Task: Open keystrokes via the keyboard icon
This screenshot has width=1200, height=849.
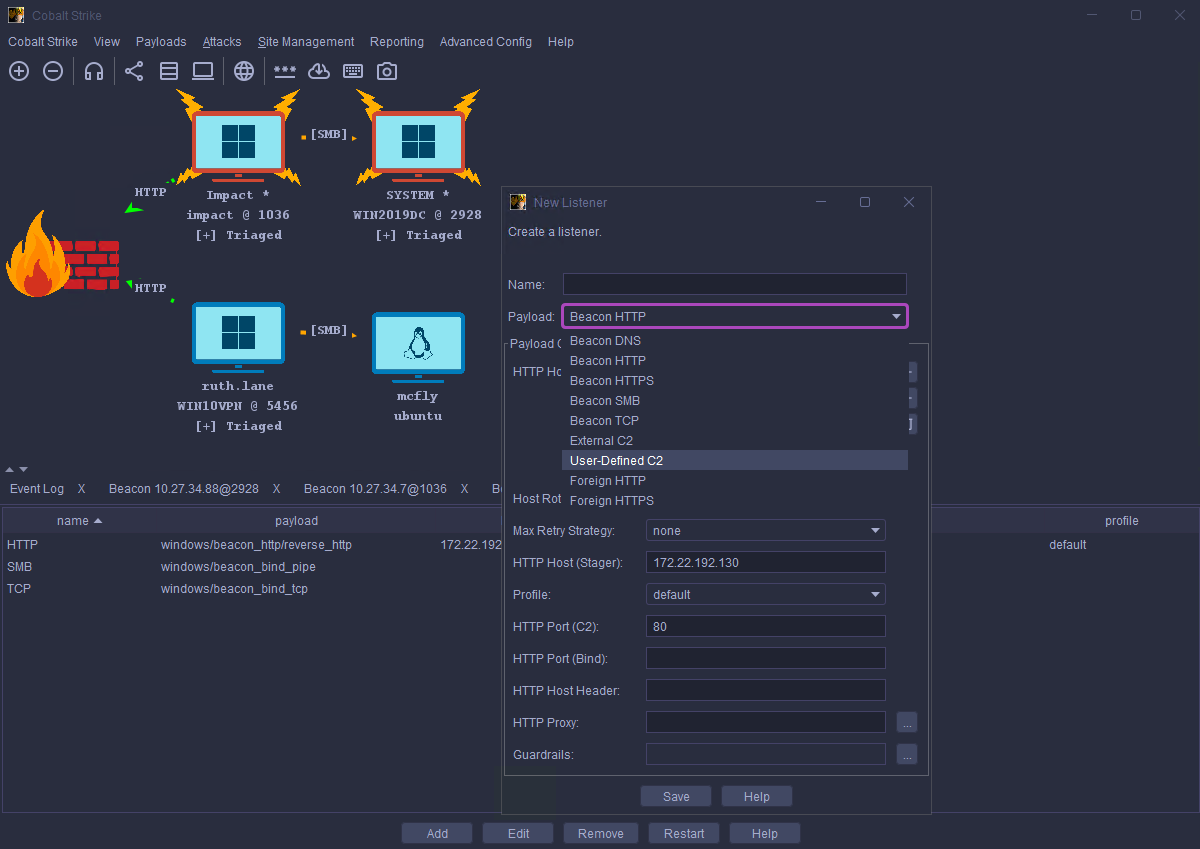Action: (x=353, y=71)
